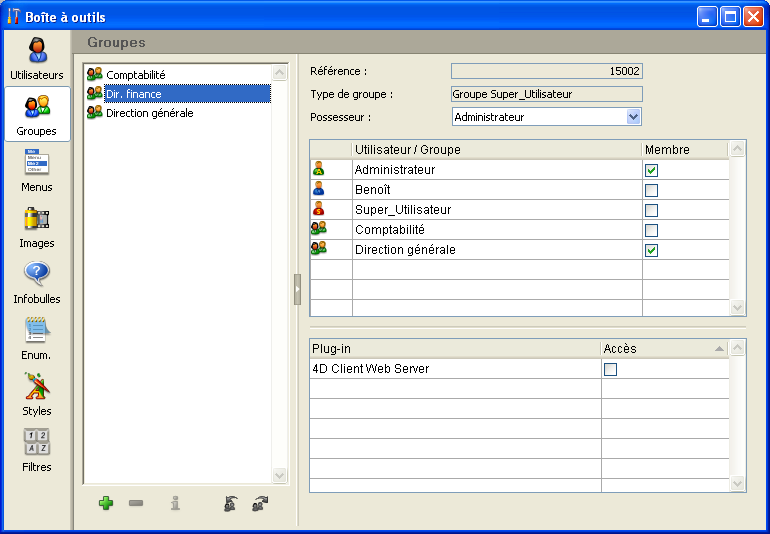This screenshot has height=534, width=770.
Task: Open the Styles section
Action: [37, 394]
